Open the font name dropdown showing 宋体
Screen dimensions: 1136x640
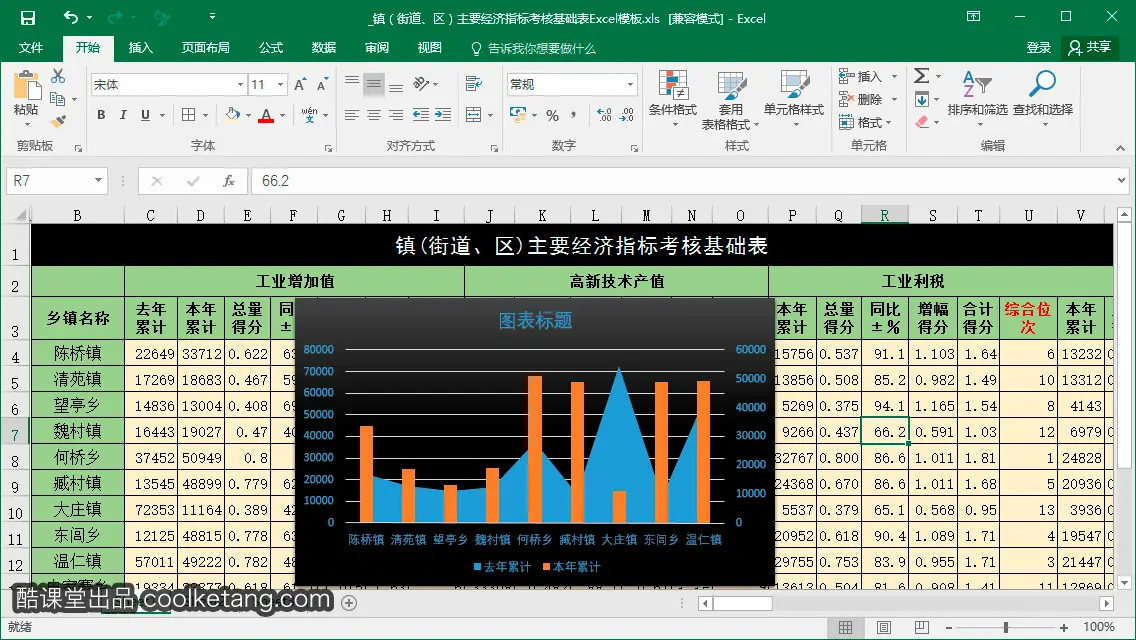pyautogui.click(x=240, y=85)
